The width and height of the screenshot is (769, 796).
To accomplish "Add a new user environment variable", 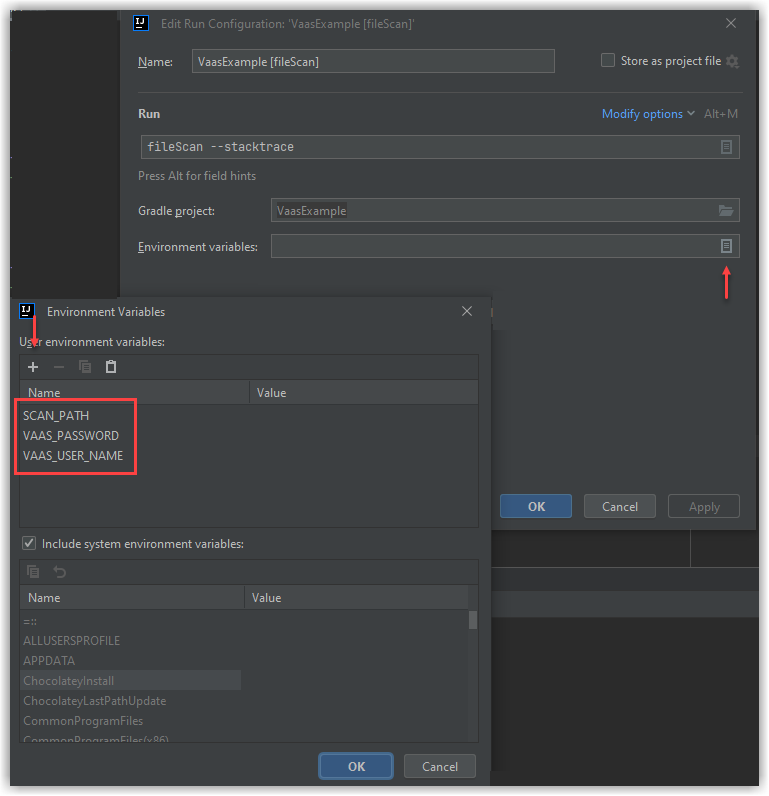I will [x=33, y=367].
